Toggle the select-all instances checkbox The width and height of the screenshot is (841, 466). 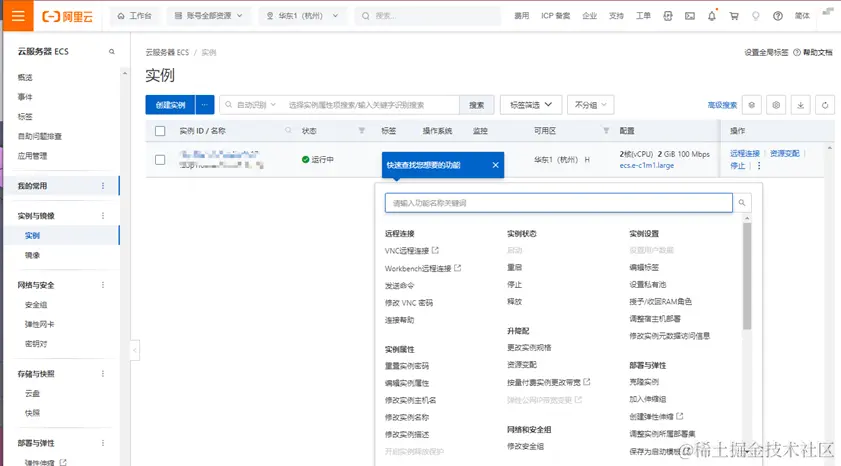160,131
